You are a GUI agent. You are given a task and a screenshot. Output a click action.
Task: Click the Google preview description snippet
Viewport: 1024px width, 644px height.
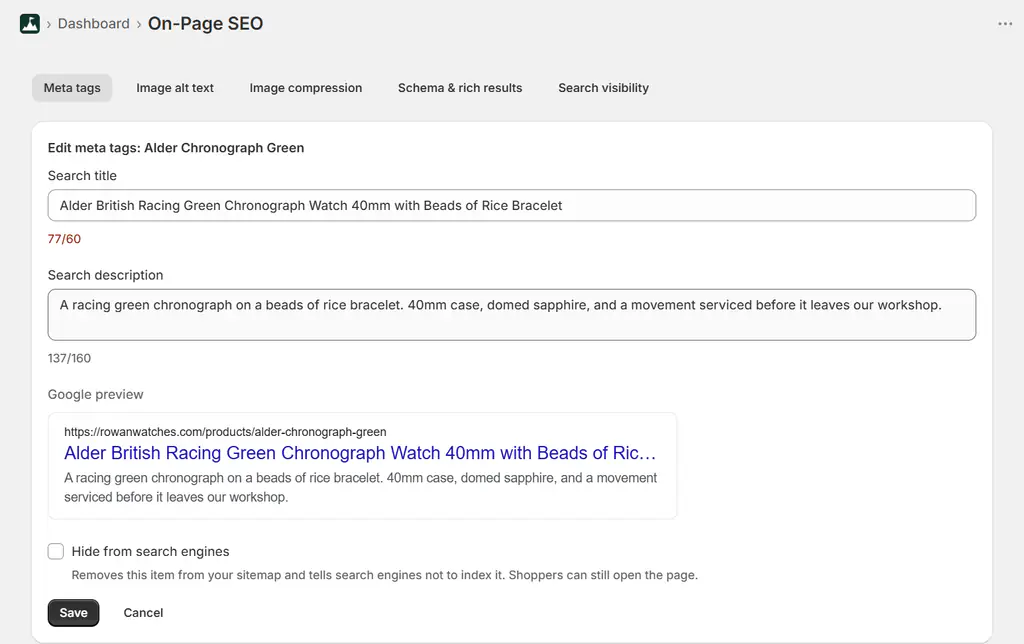pyautogui.click(x=360, y=487)
